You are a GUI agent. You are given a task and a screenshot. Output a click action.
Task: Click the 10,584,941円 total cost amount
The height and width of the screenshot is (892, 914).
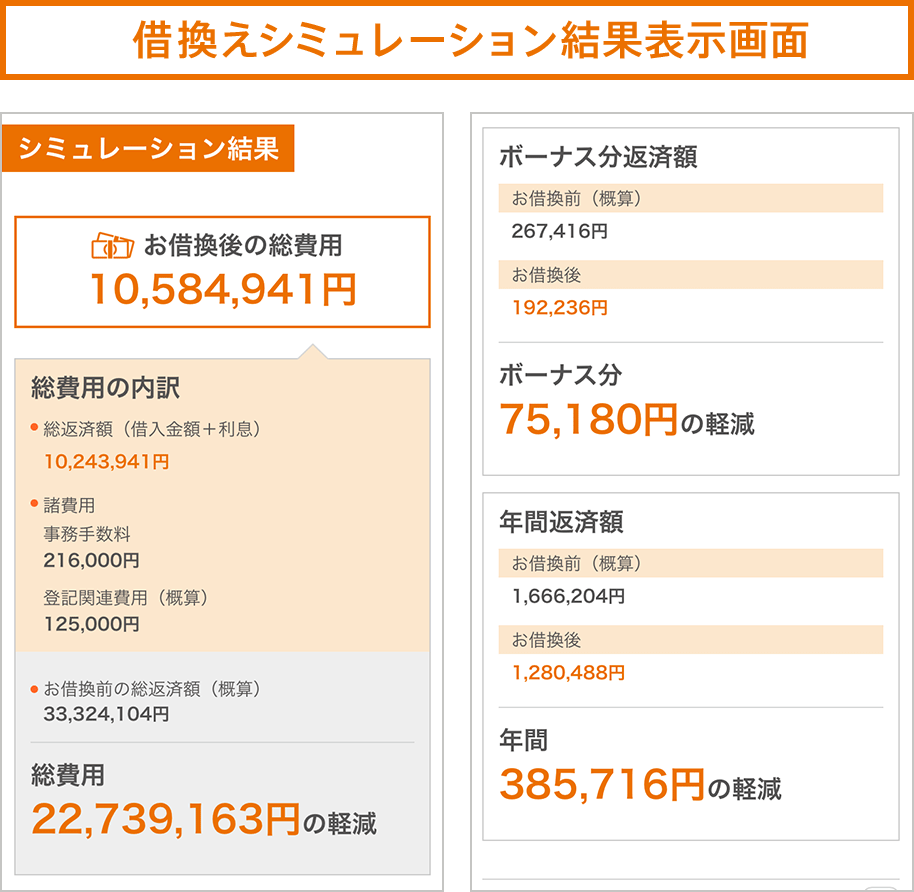pos(222,289)
